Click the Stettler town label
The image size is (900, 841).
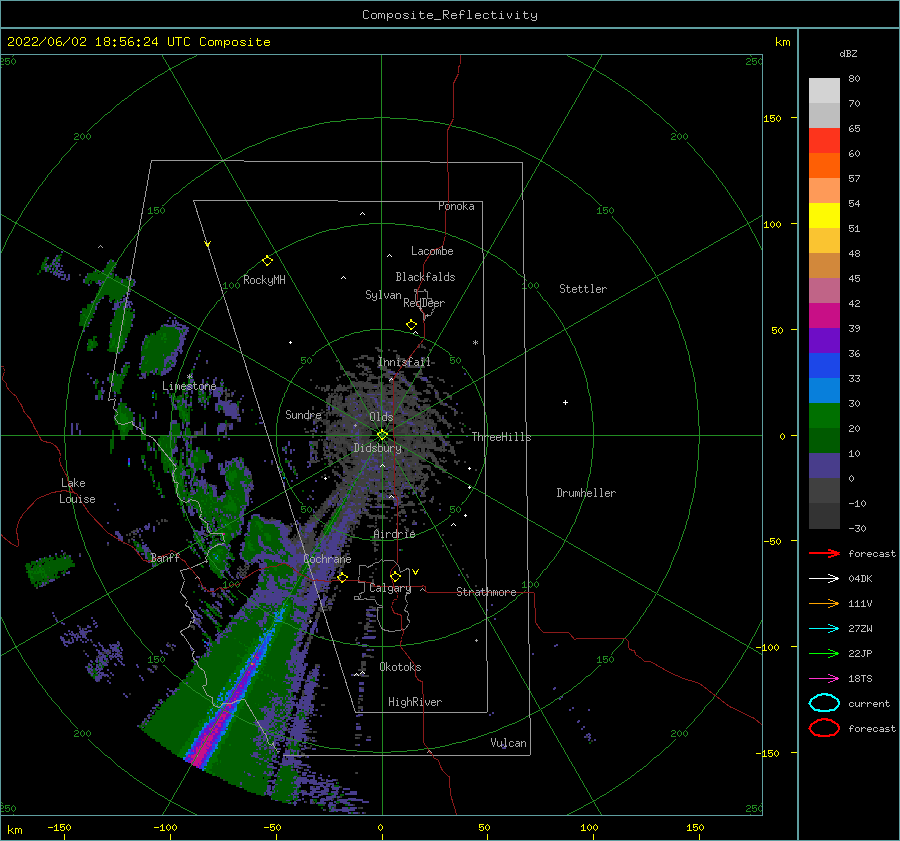pyautogui.click(x=583, y=289)
